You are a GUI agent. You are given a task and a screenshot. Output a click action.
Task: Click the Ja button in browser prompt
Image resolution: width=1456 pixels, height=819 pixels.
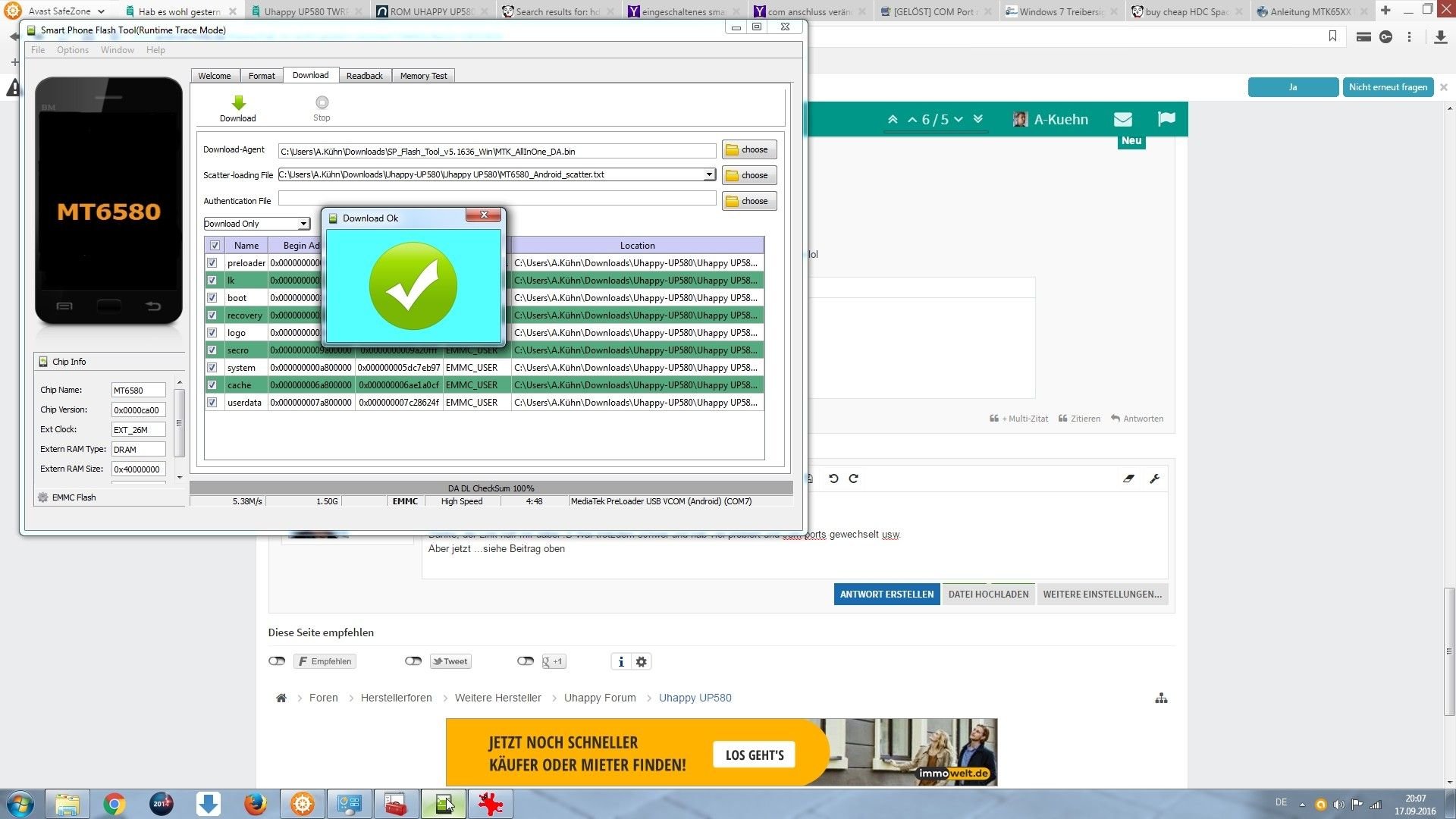coord(1293,87)
